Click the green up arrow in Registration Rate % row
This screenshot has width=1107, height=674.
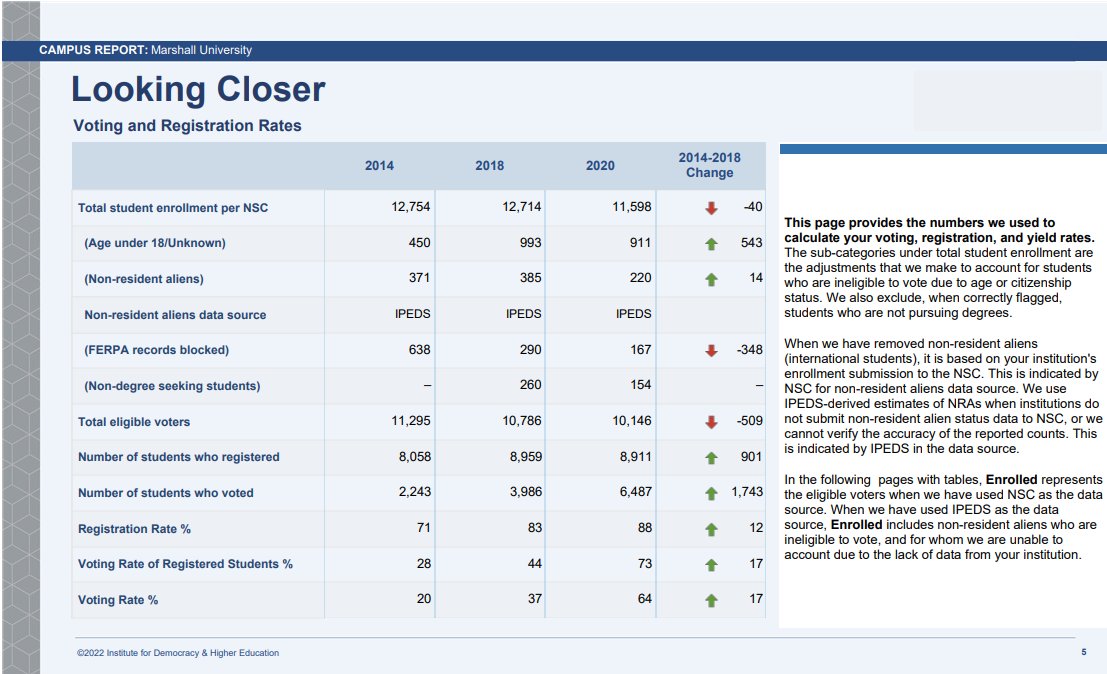(x=711, y=529)
